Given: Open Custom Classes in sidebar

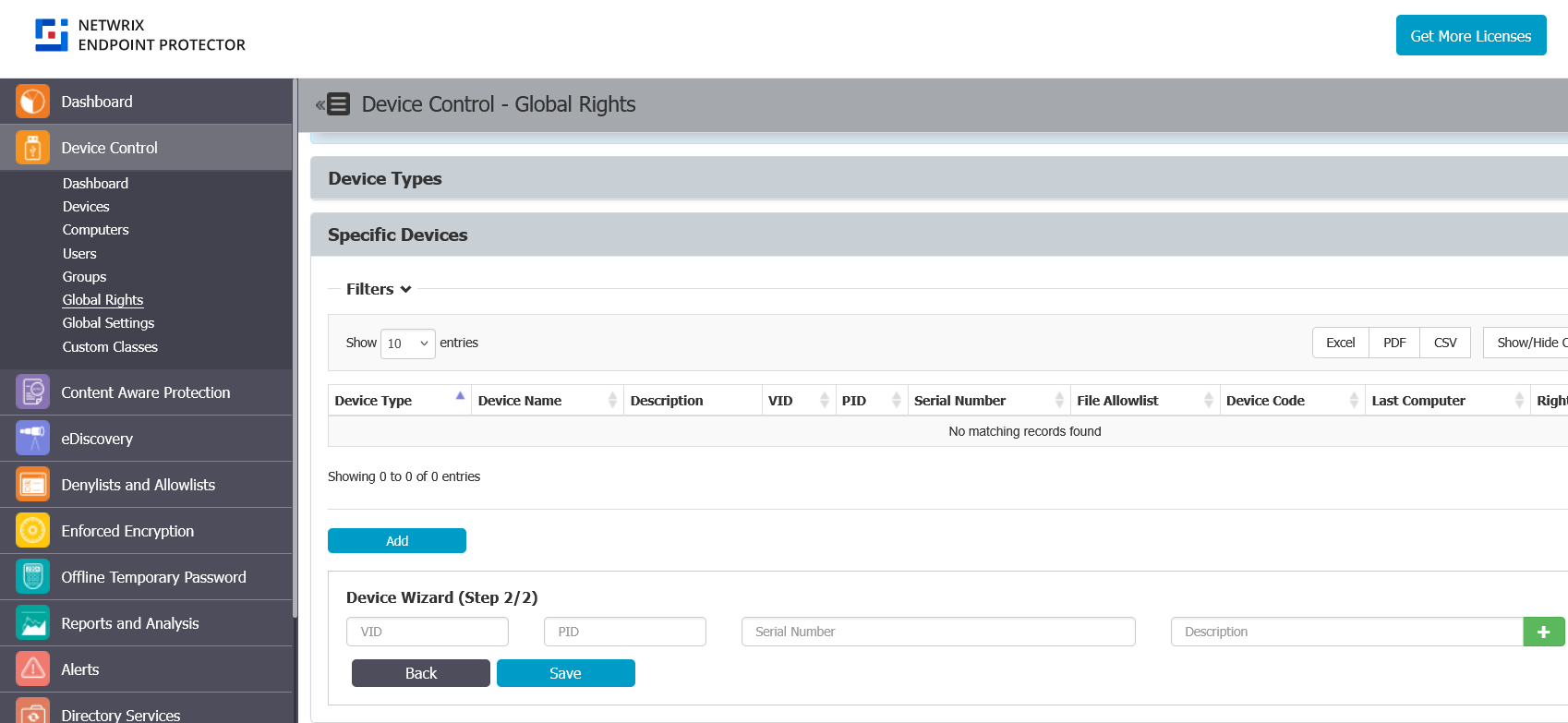Looking at the screenshot, I should coord(110,347).
